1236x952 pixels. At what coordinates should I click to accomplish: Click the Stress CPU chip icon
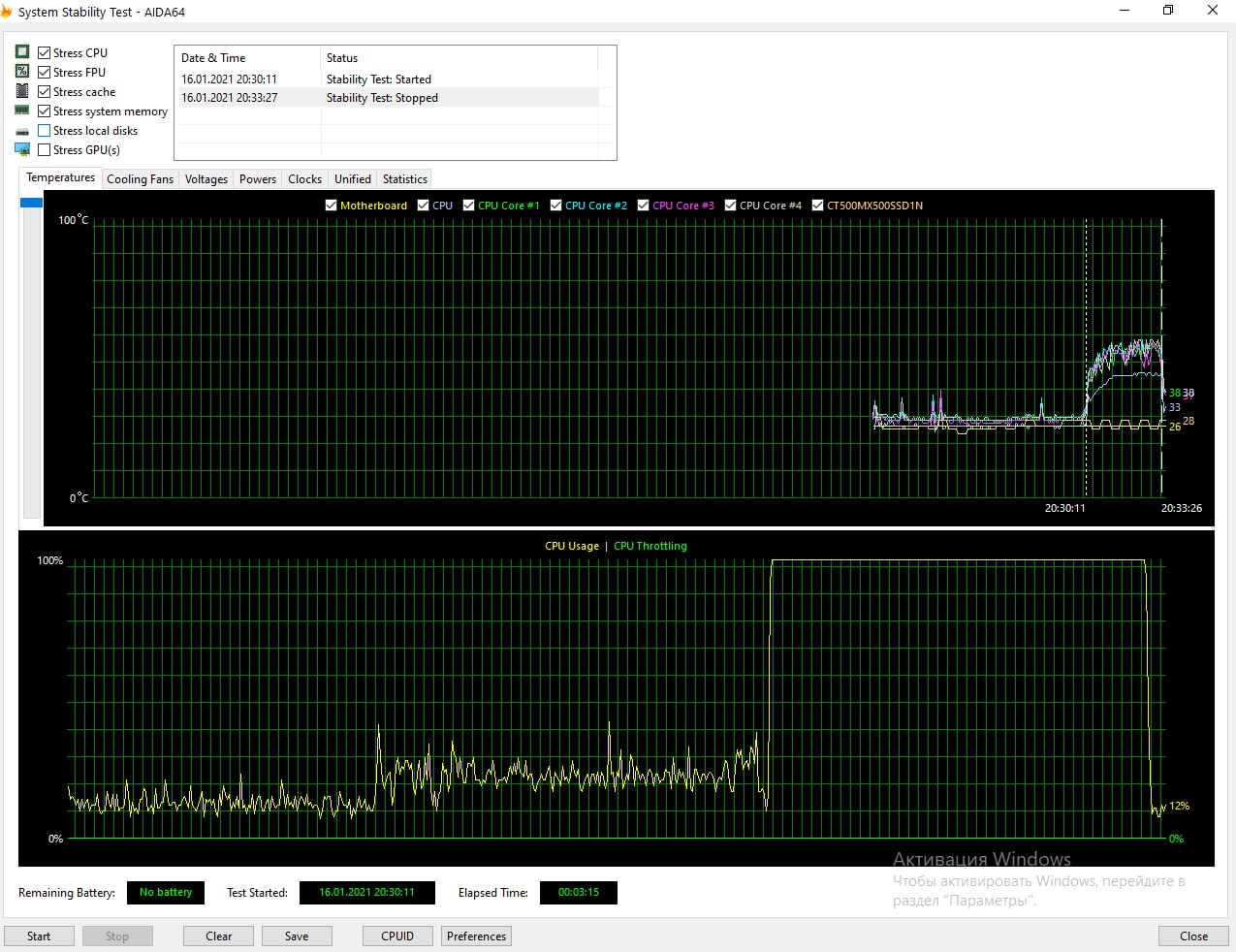(x=22, y=52)
